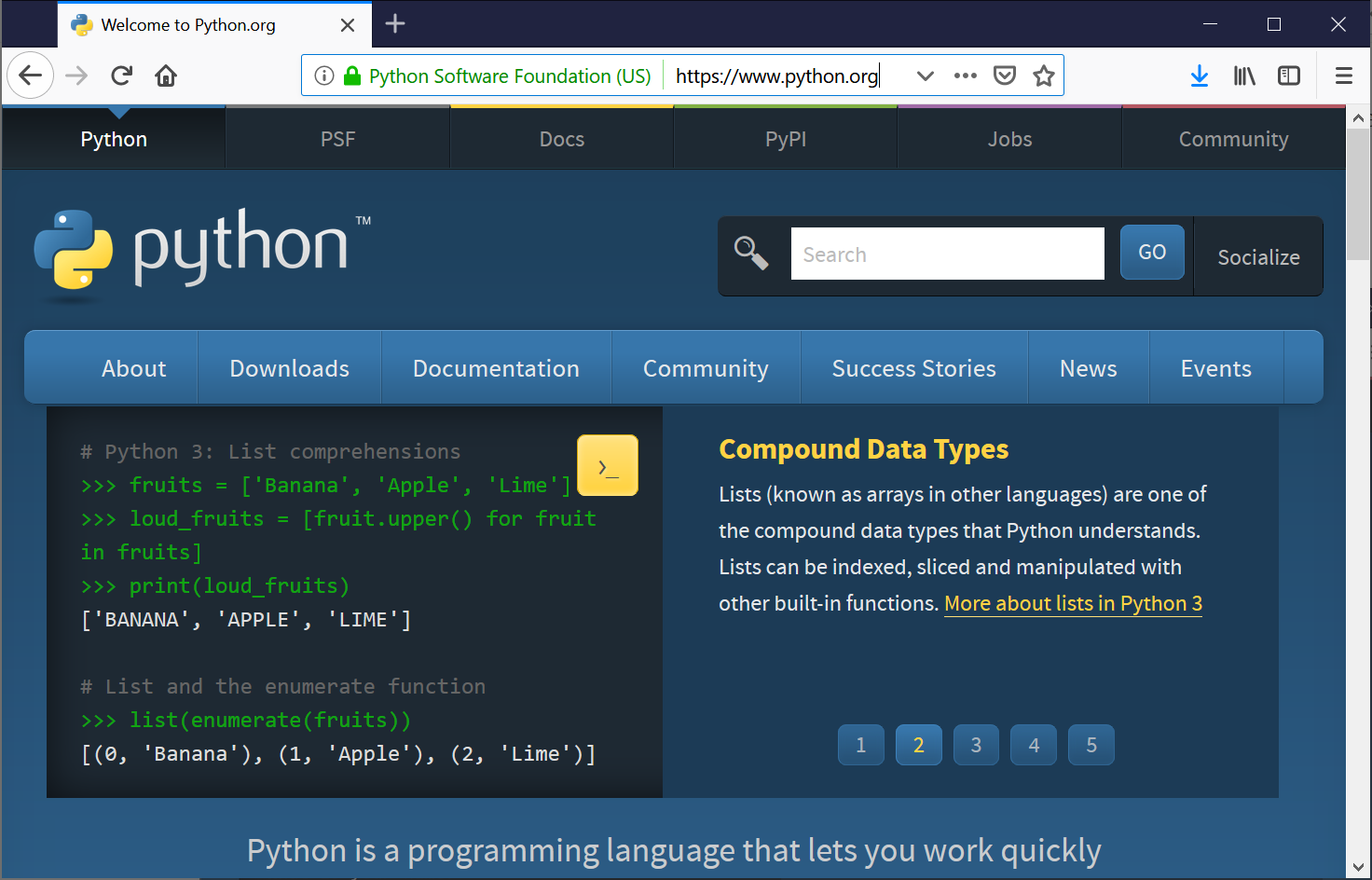
Task: Click Python Software Foundation (US) identity label
Action: point(510,76)
